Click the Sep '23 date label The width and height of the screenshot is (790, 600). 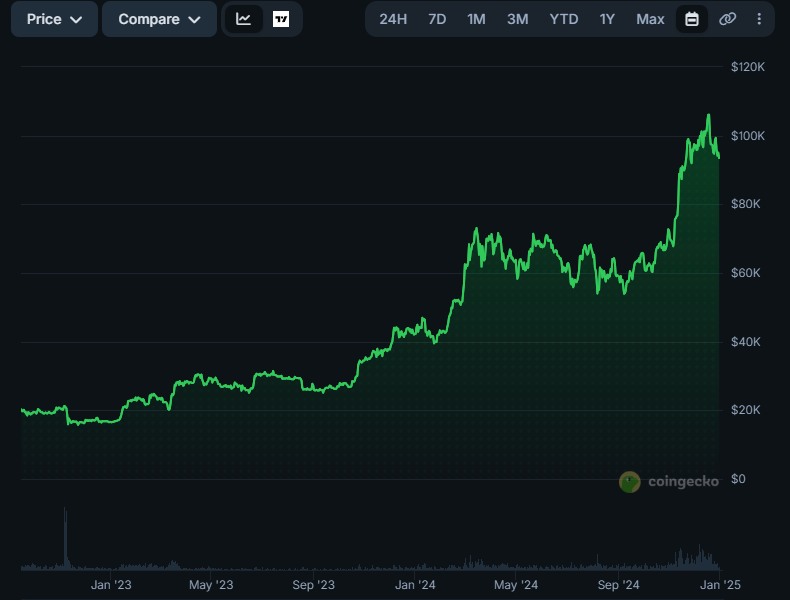point(313,585)
